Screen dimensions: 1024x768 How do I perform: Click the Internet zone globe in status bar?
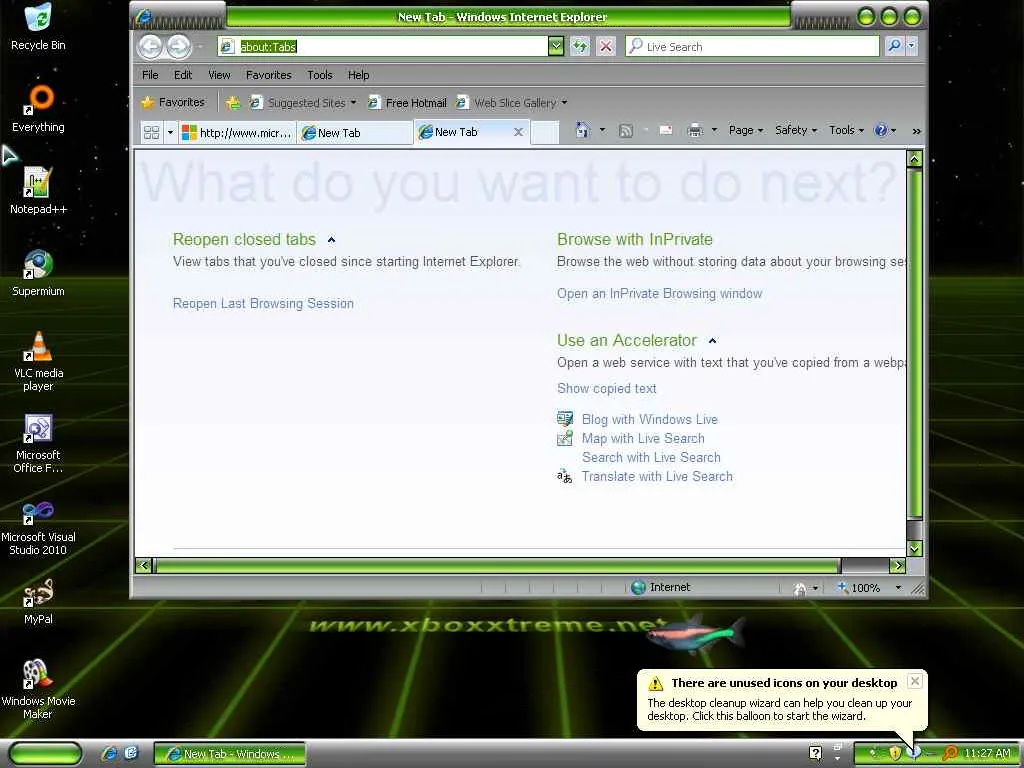(x=638, y=587)
